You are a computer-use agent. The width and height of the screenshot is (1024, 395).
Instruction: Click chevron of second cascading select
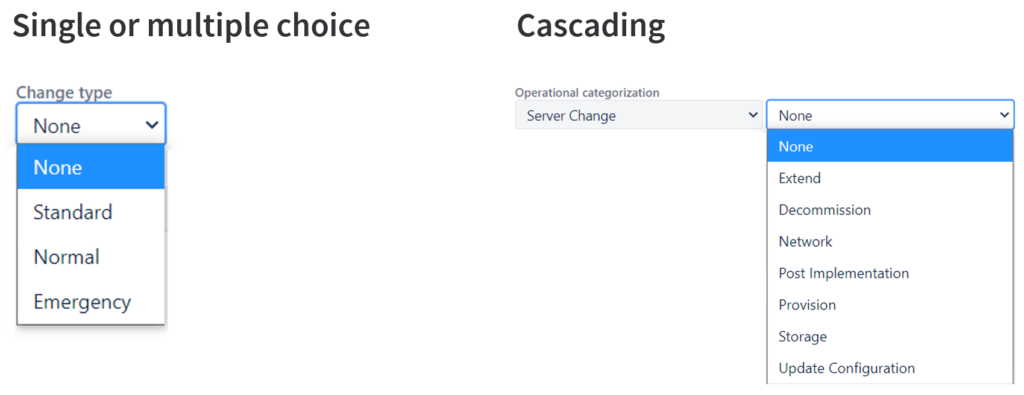coord(1004,115)
